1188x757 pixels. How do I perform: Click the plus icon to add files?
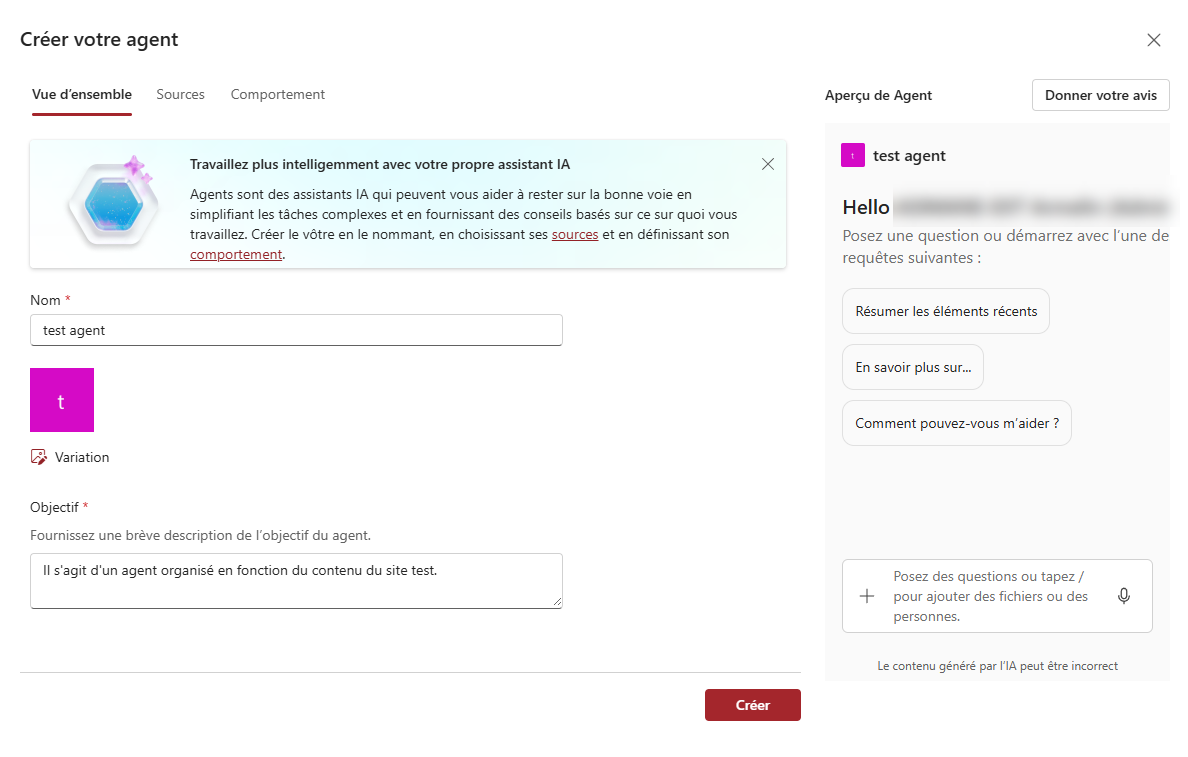pyautogui.click(x=867, y=596)
